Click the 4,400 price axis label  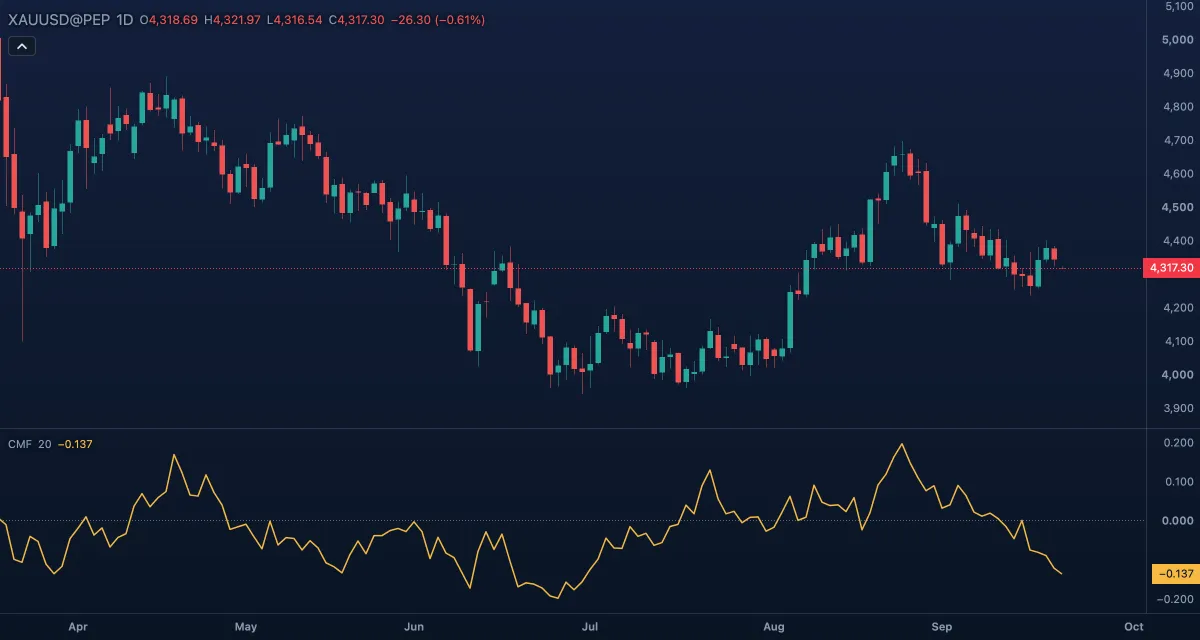pyautogui.click(x=1179, y=241)
